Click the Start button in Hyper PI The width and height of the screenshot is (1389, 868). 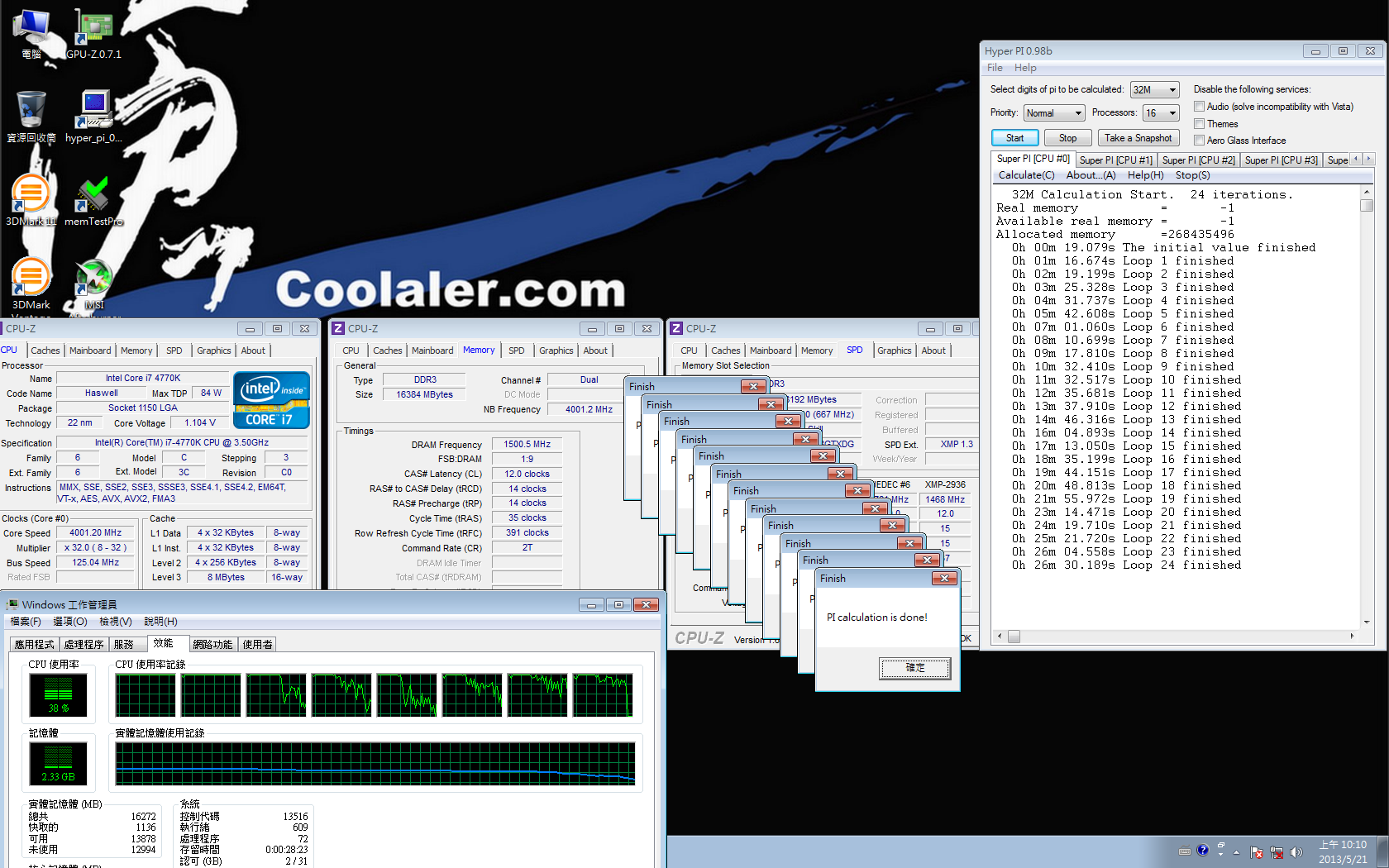click(1014, 138)
